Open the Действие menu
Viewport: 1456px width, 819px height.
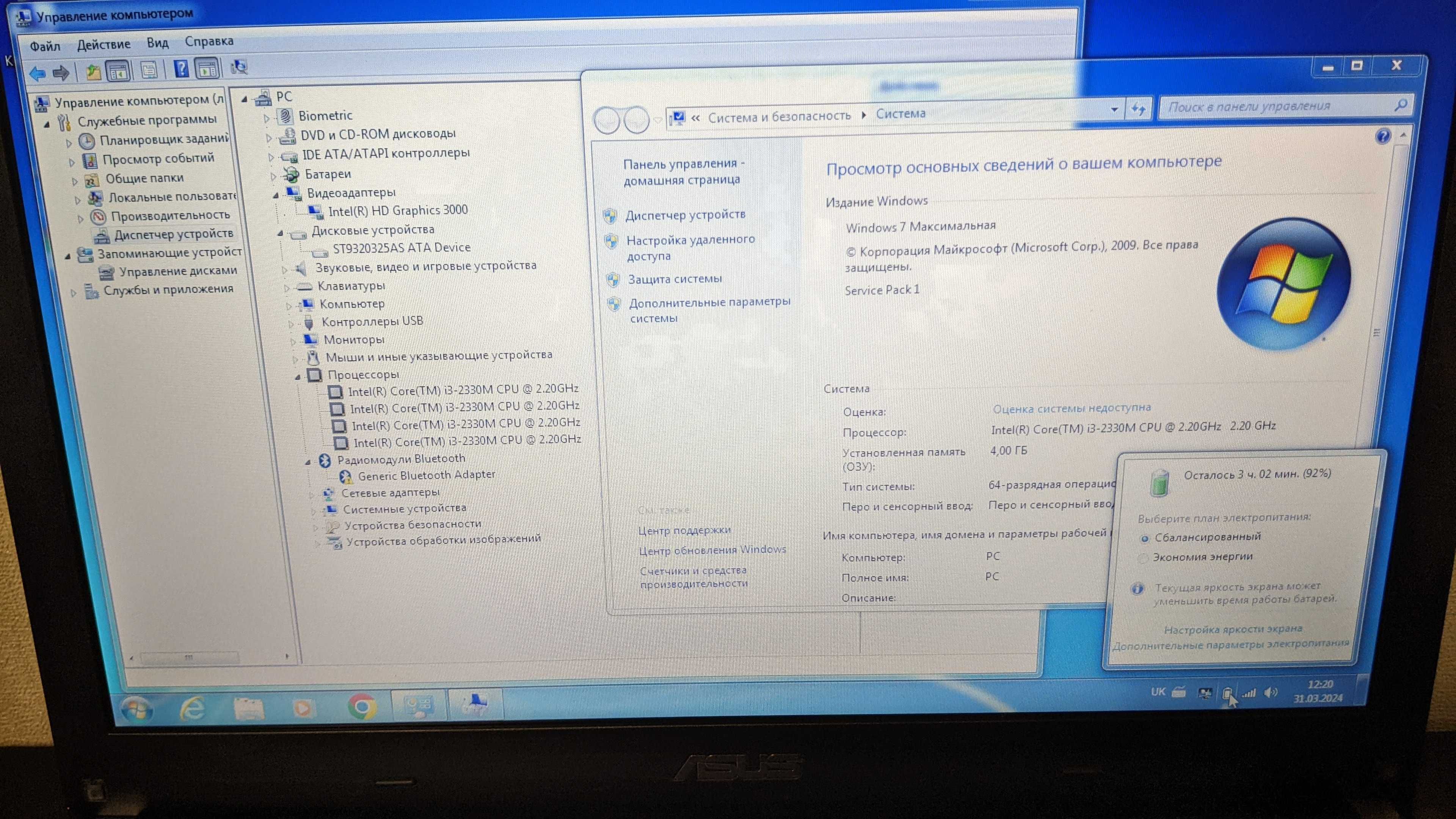point(104,45)
